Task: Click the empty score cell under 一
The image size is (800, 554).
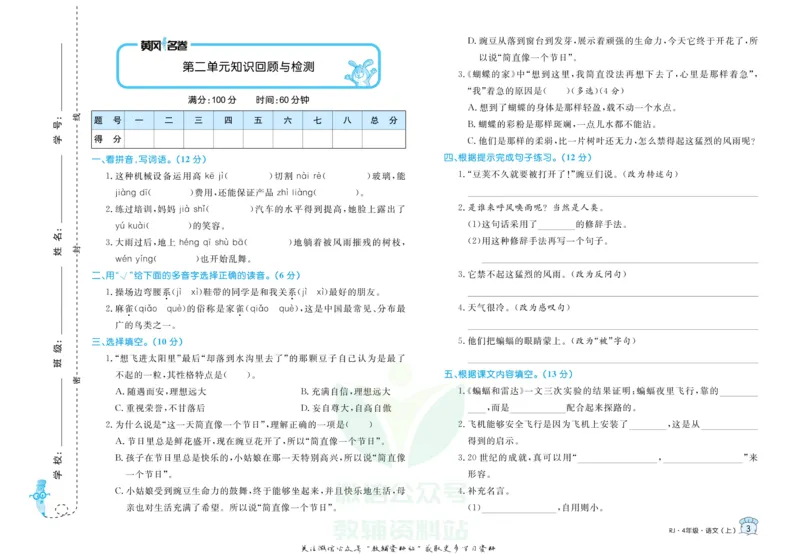Action: tap(139, 139)
